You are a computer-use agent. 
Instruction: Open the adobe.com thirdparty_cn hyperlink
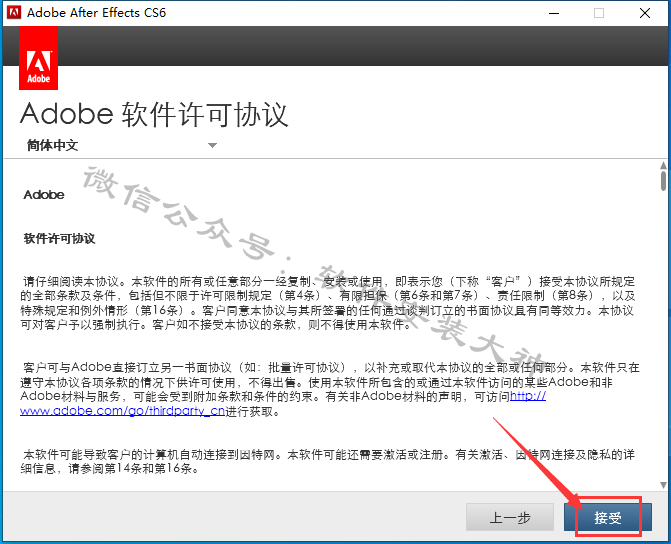click(122, 411)
